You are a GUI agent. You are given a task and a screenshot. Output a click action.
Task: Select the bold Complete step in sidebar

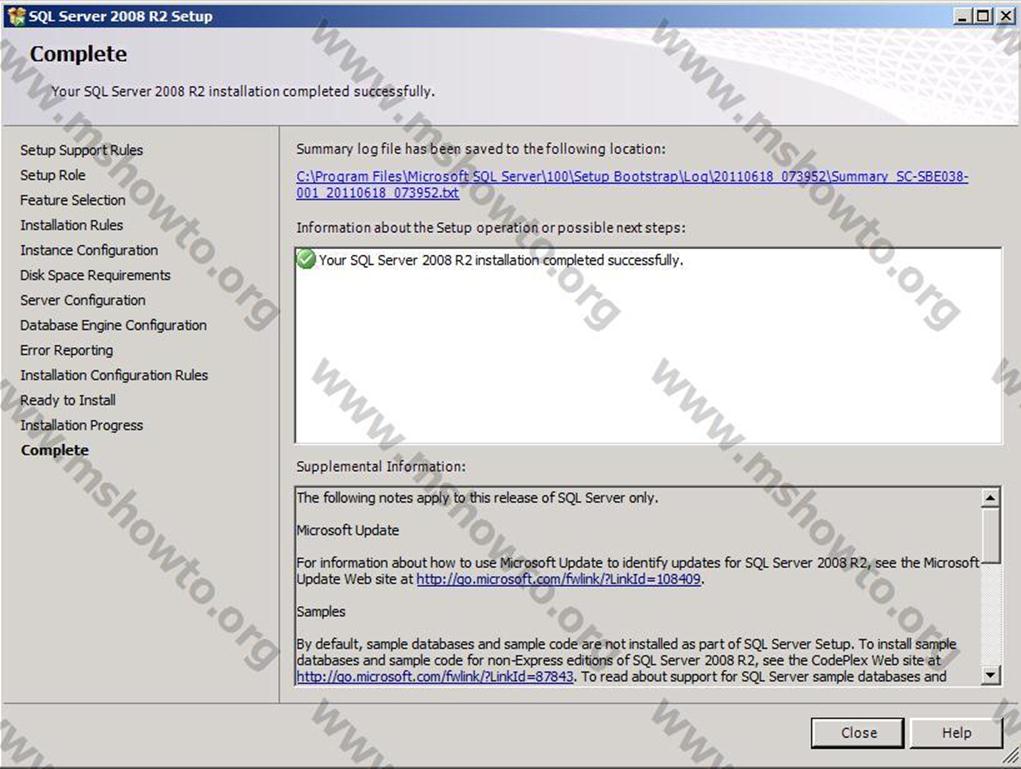(x=55, y=450)
